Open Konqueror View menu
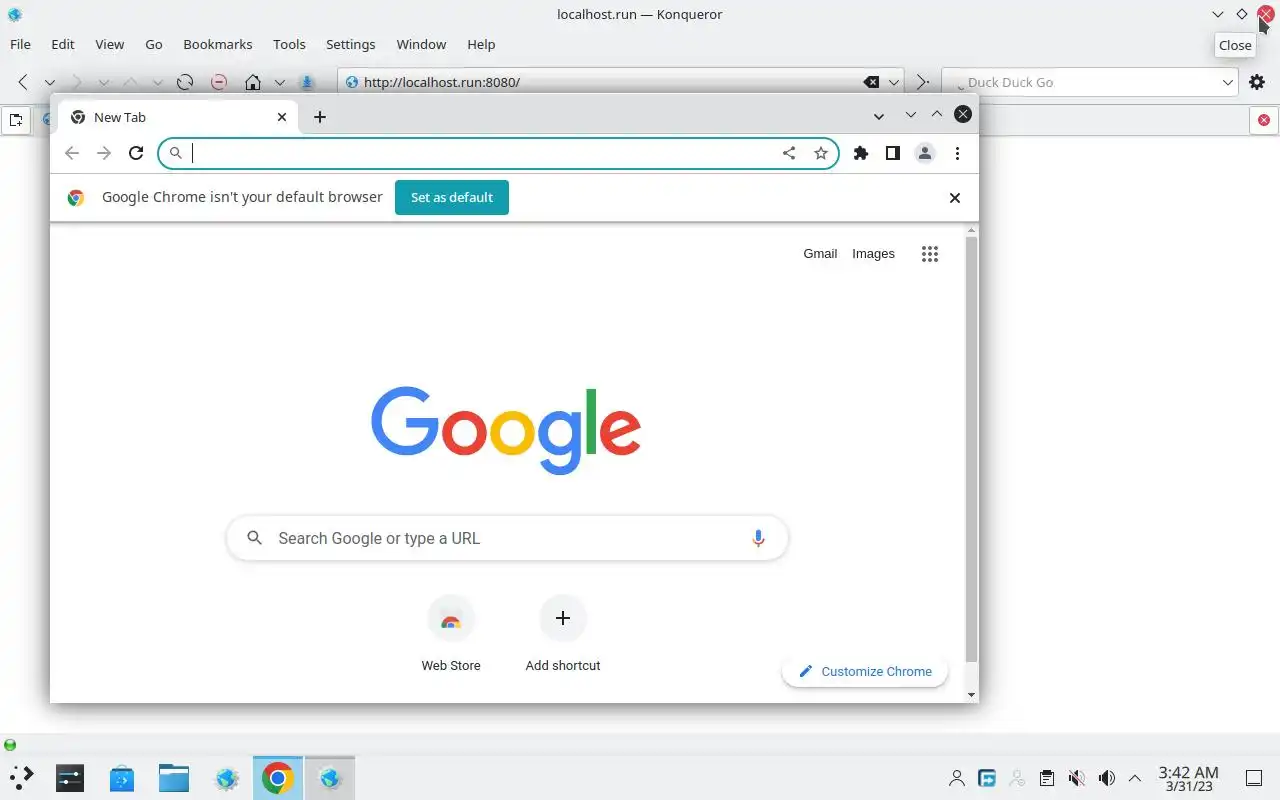 (x=110, y=44)
